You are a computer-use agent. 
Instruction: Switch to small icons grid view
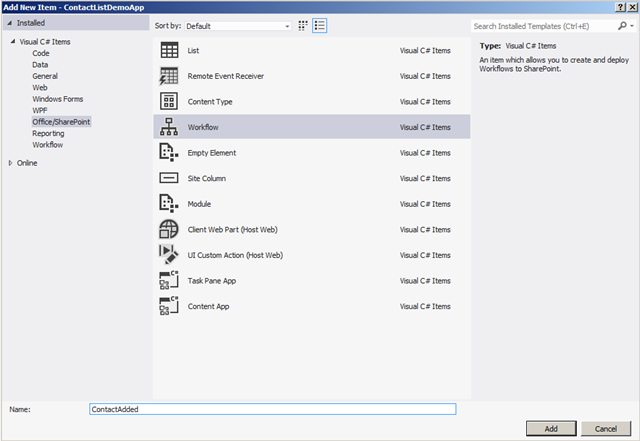(302, 26)
